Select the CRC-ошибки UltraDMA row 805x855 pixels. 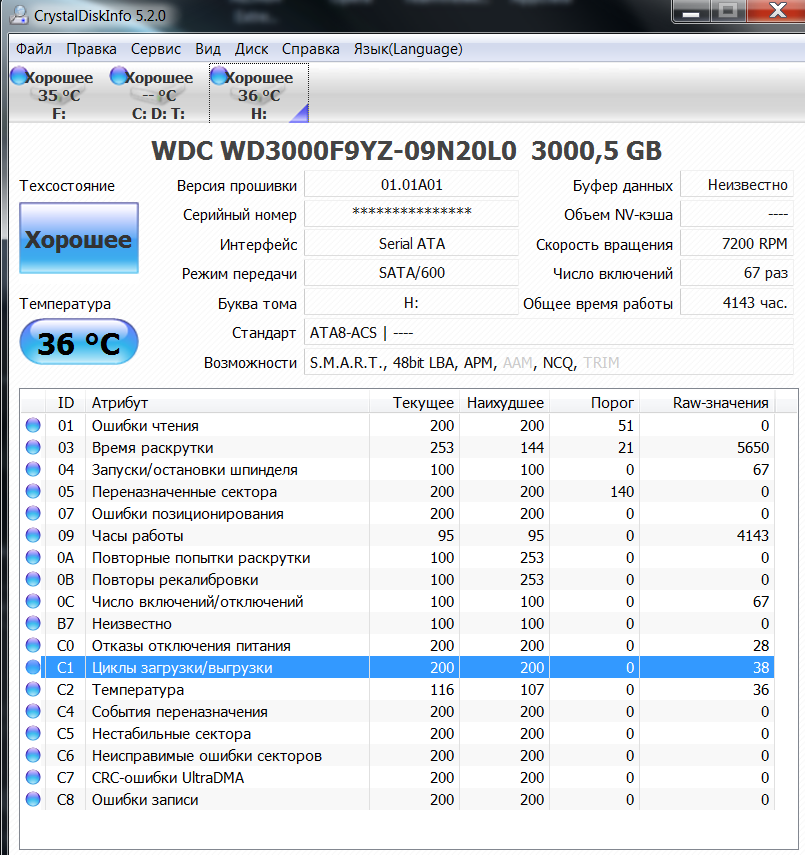(x=398, y=777)
